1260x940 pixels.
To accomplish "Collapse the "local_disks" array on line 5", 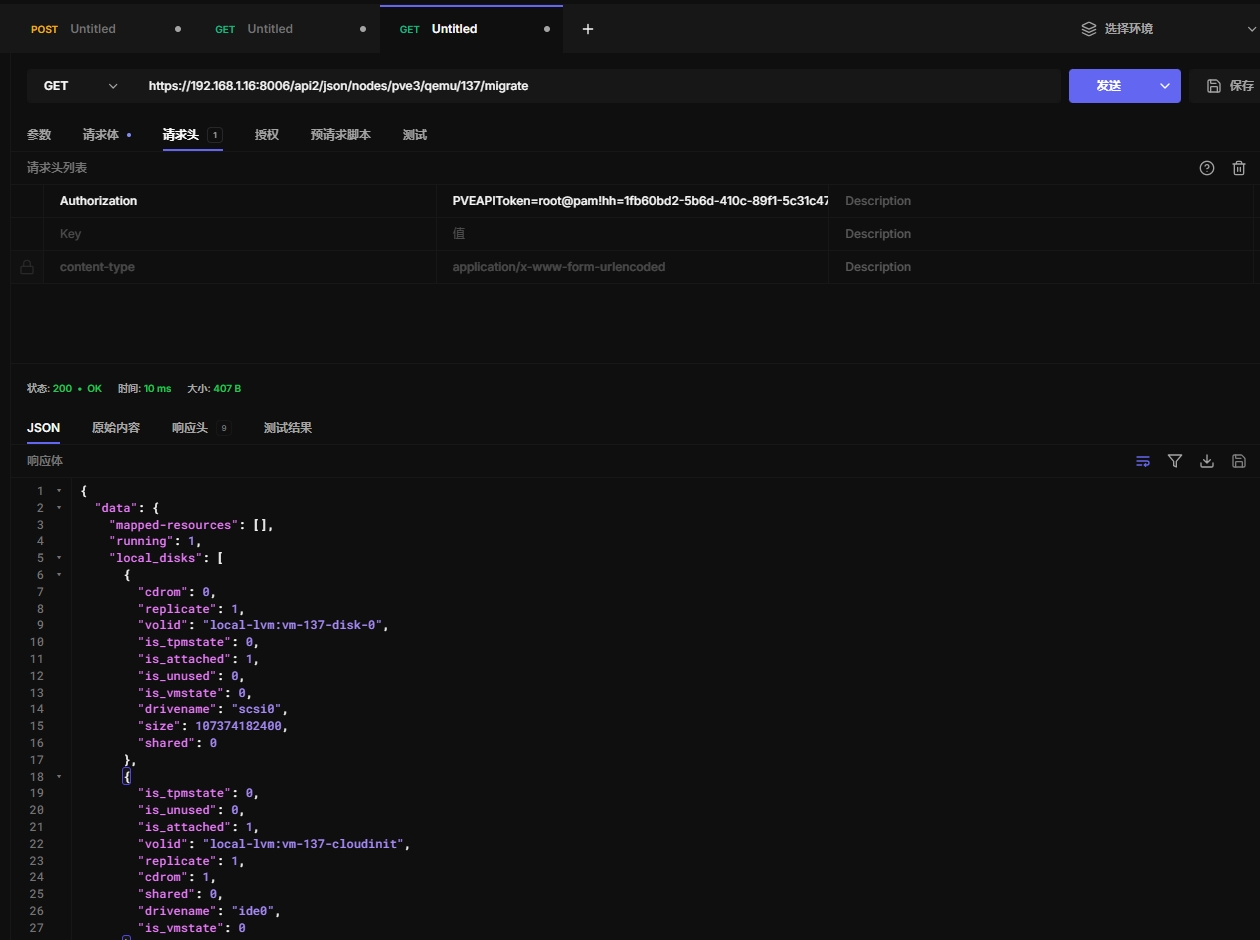I will [59, 558].
